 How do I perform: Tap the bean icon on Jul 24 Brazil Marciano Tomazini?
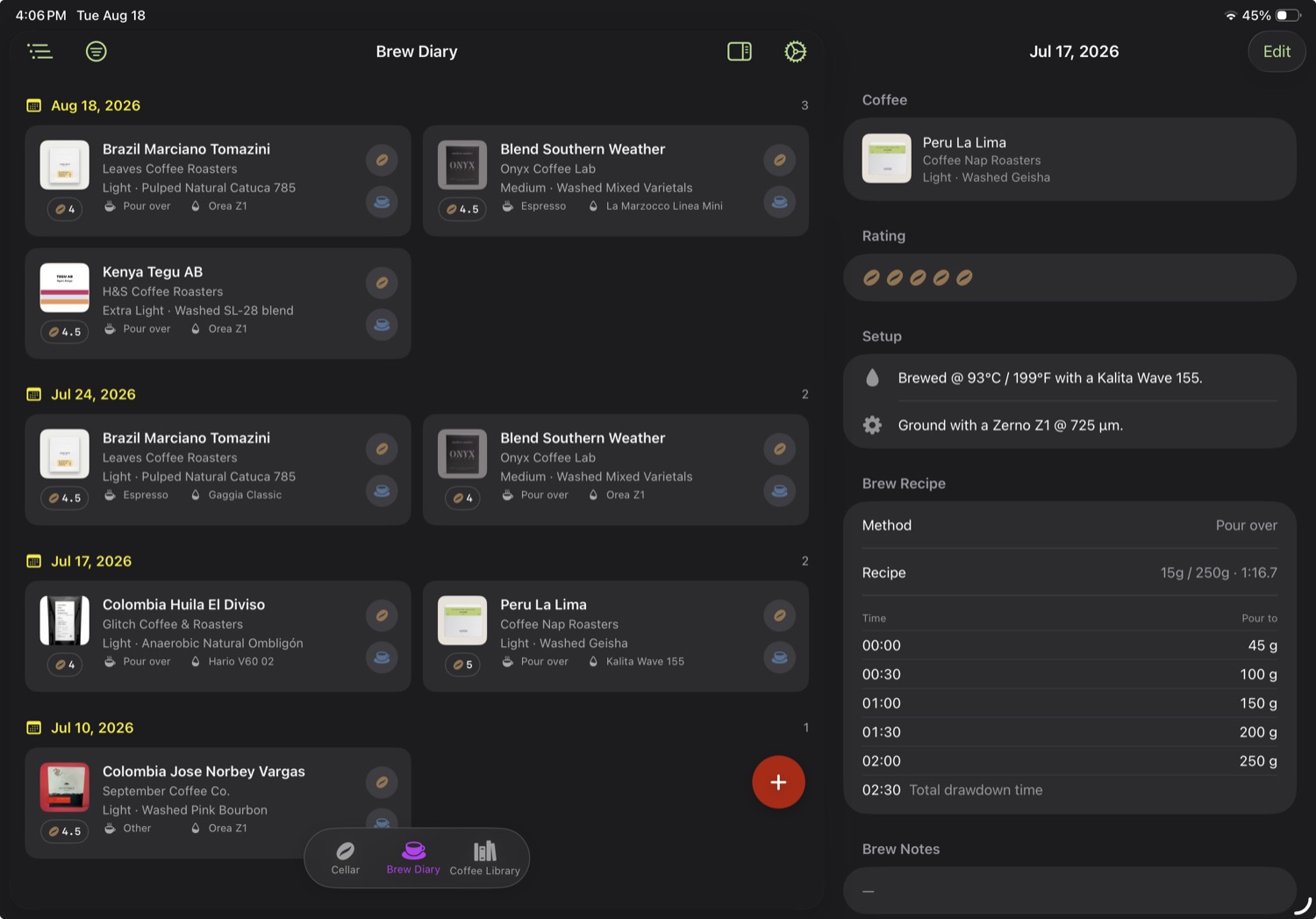(x=382, y=449)
